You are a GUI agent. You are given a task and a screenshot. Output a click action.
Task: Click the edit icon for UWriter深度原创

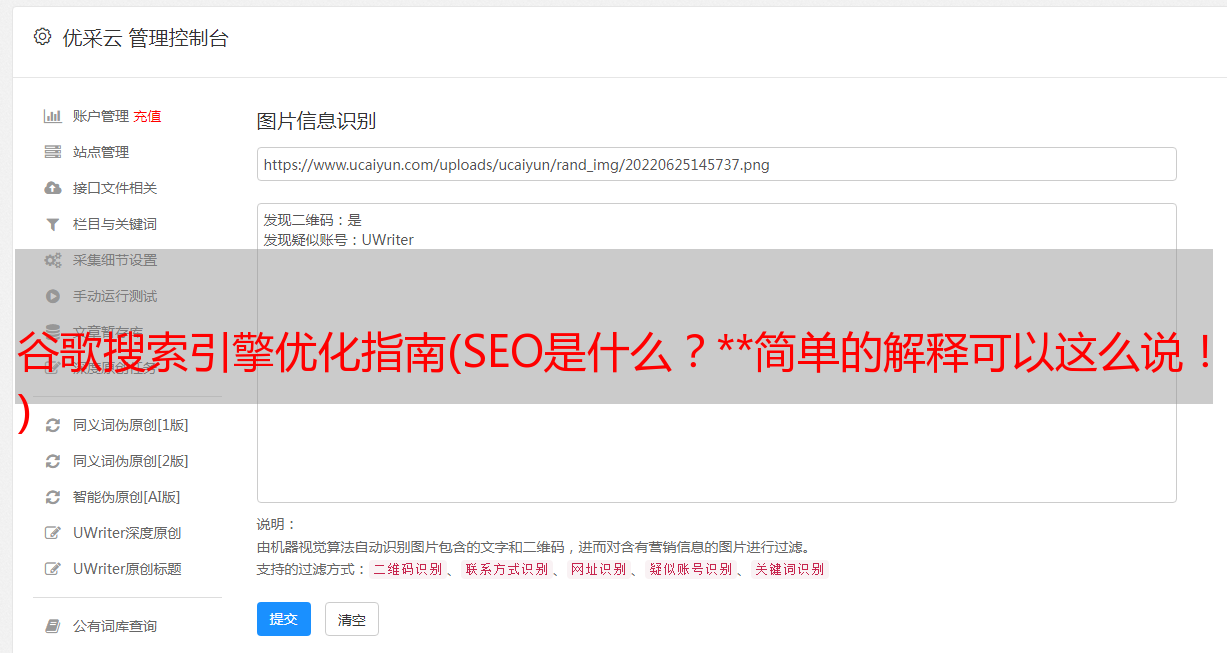[x=53, y=533]
